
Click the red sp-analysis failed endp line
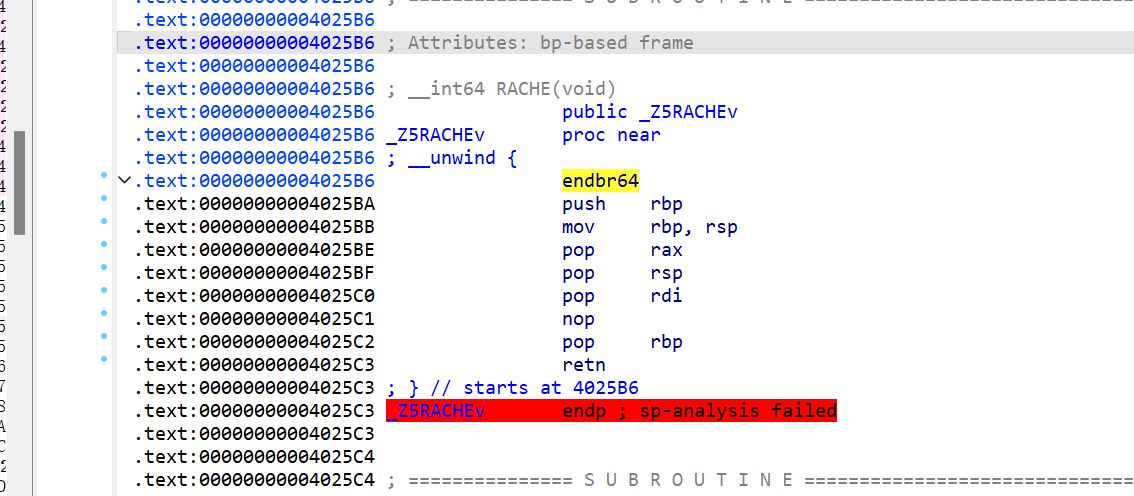(610, 411)
